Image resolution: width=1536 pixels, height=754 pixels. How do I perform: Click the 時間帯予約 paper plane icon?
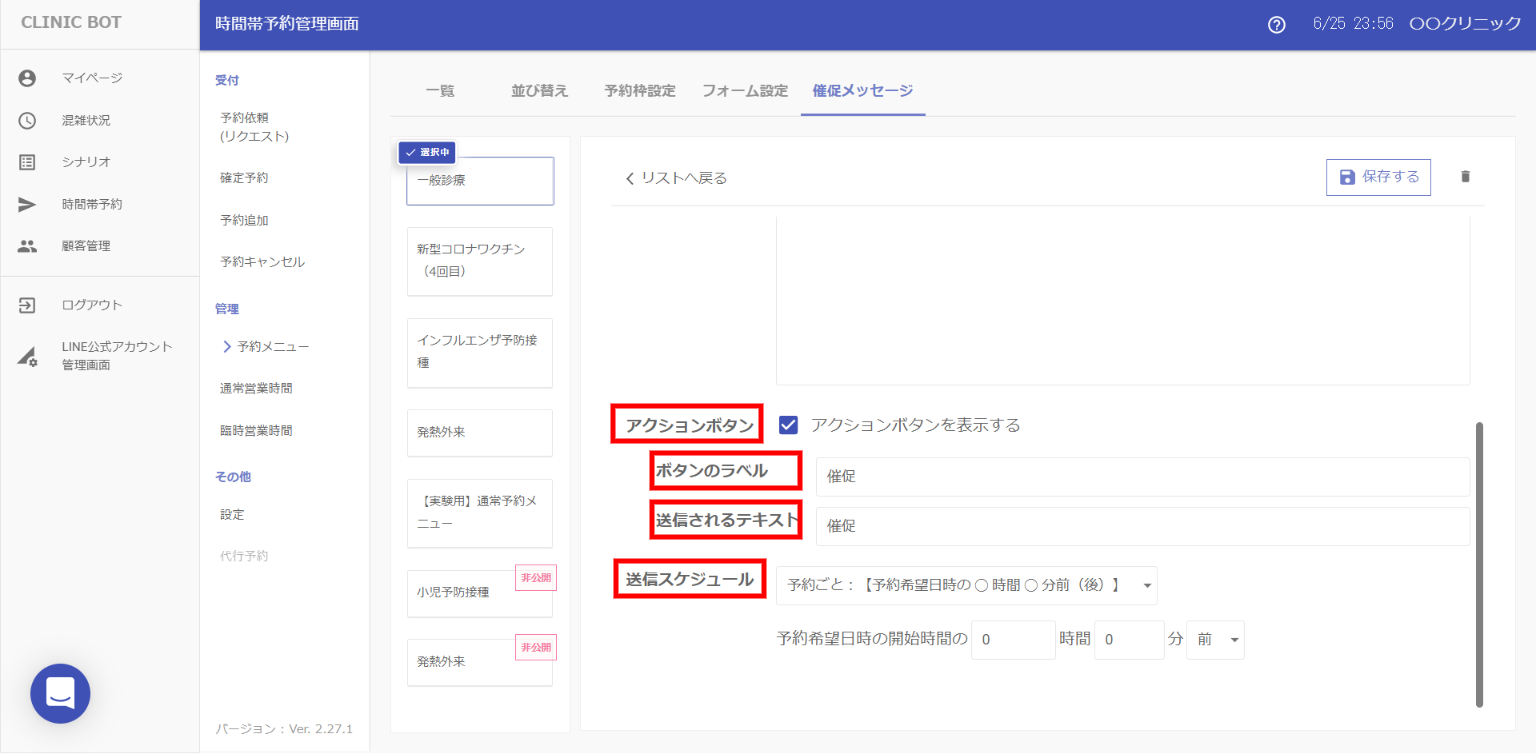coord(27,204)
